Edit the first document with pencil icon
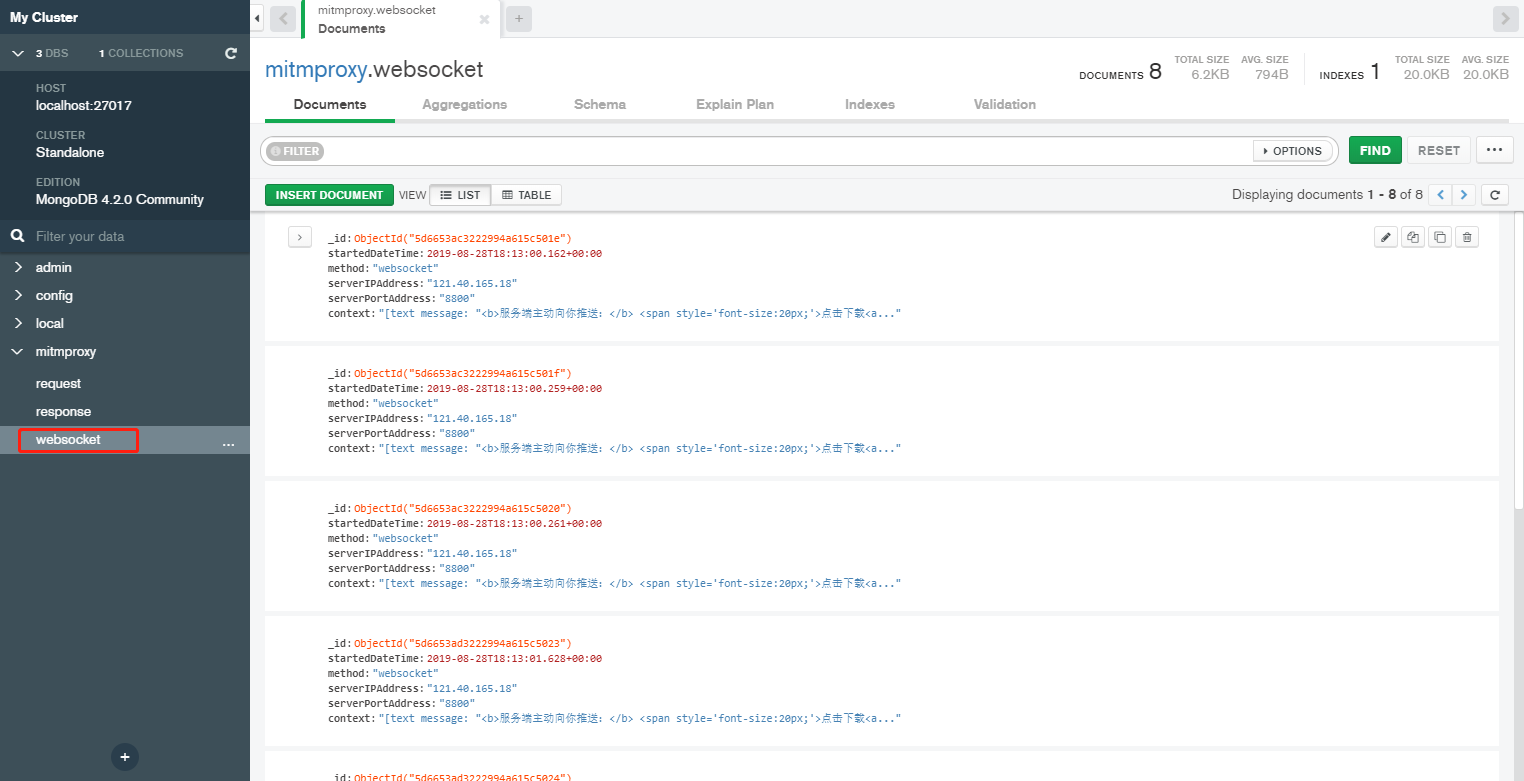1524x781 pixels. click(1385, 237)
